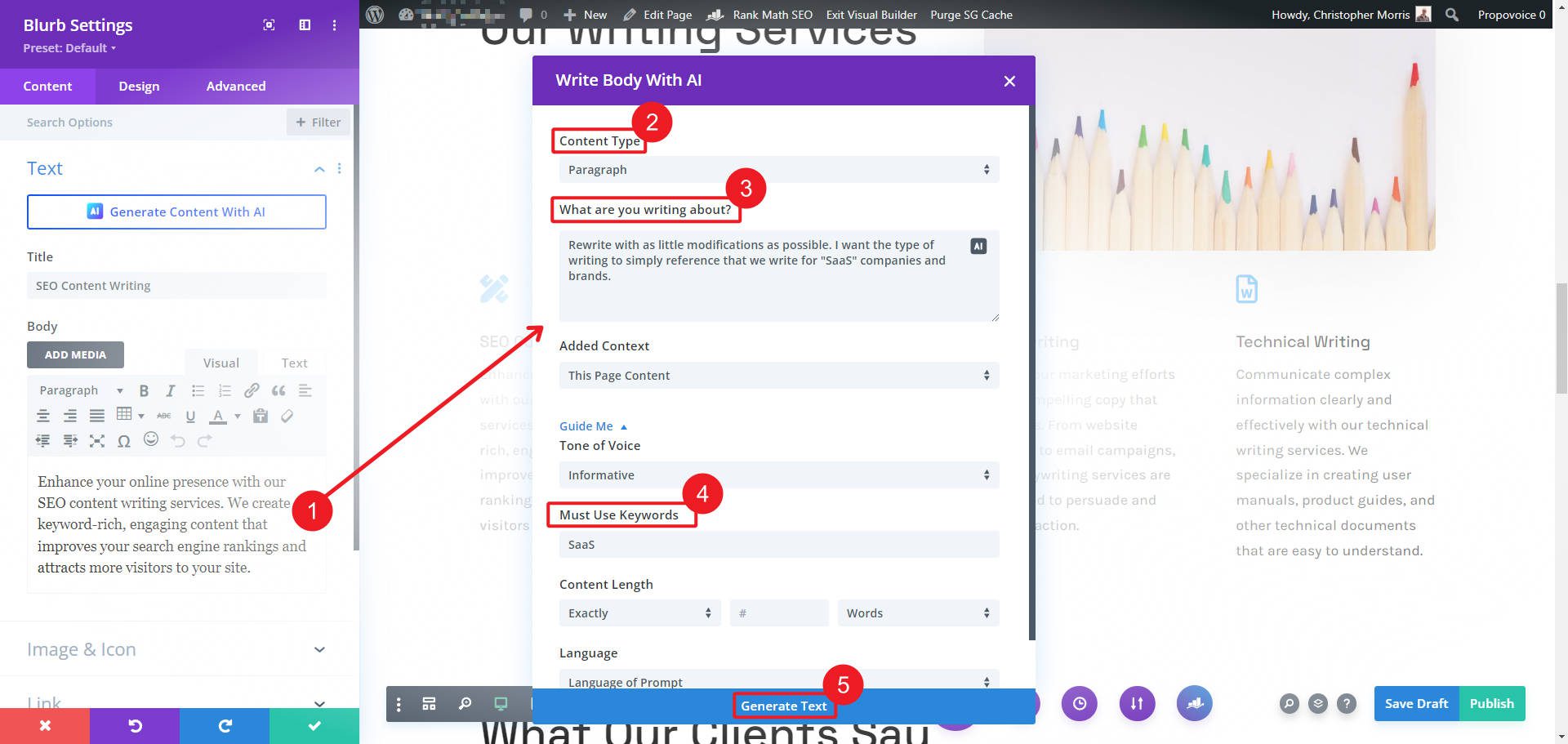Image resolution: width=1568 pixels, height=744 pixels.
Task: Open the special character (Ω) picker
Action: [124, 440]
